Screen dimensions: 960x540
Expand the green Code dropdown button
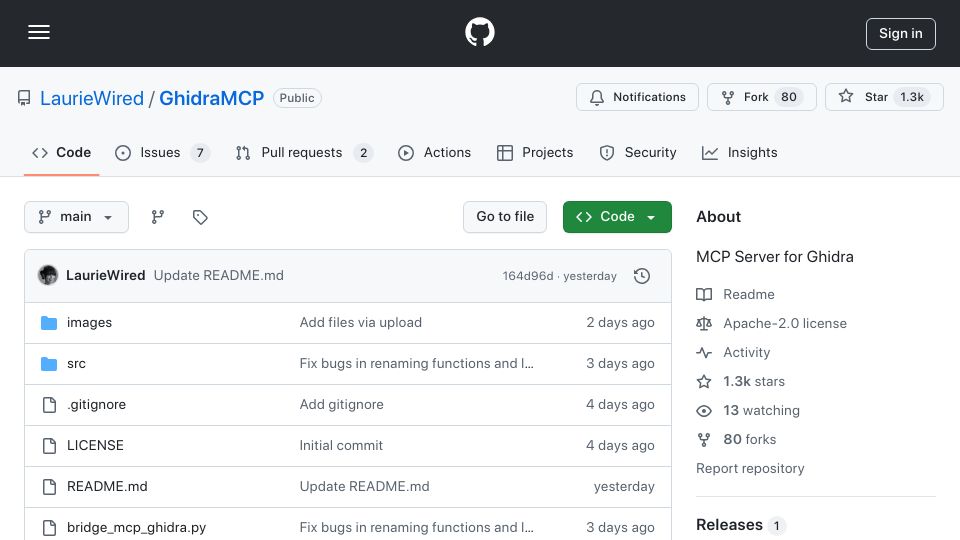(x=617, y=217)
